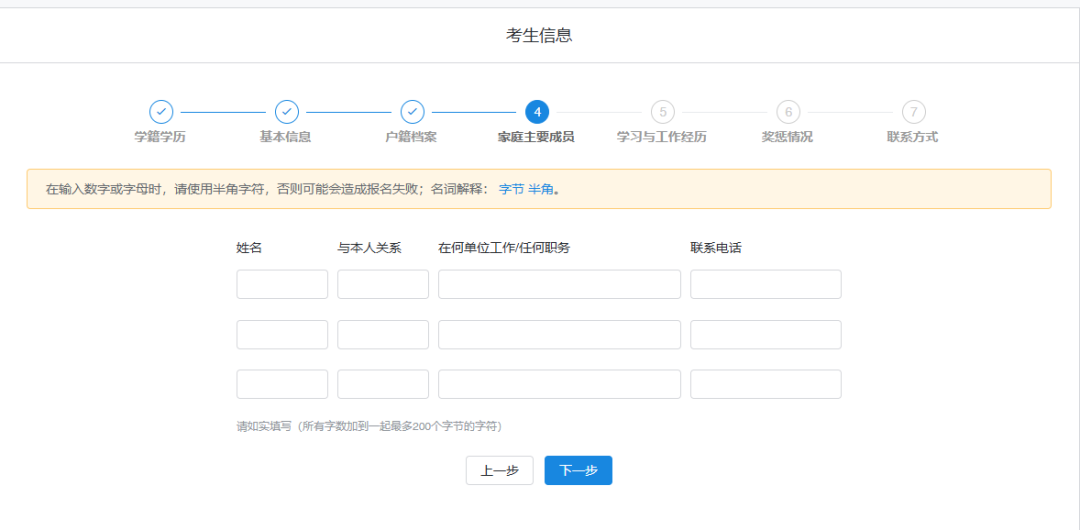This screenshot has width=1080, height=530.
Task: Open the 半角 explanation link
Action: (x=540, y=189)
